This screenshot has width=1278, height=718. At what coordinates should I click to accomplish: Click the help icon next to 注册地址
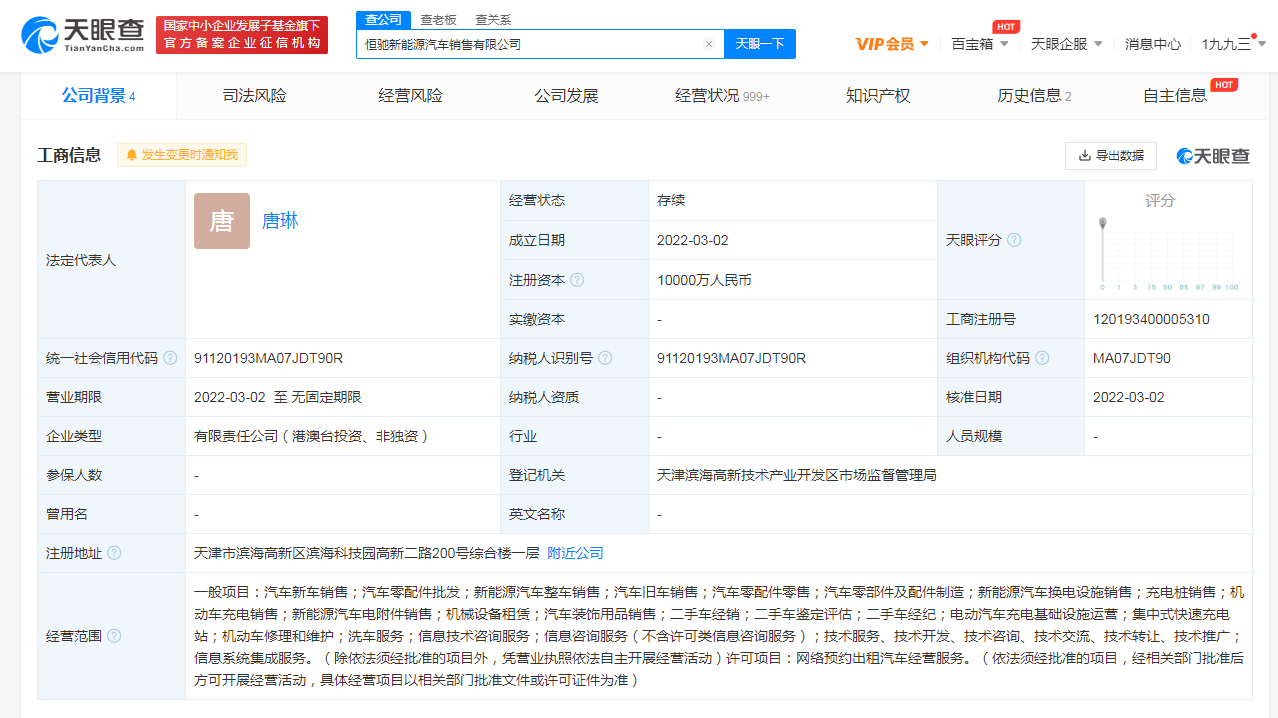[114, 553]
